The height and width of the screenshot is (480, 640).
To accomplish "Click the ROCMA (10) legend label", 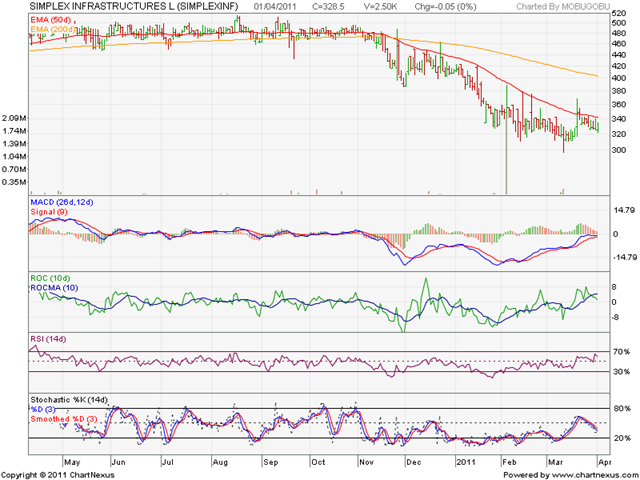I will pyautogui.click(x=54, y=288).
